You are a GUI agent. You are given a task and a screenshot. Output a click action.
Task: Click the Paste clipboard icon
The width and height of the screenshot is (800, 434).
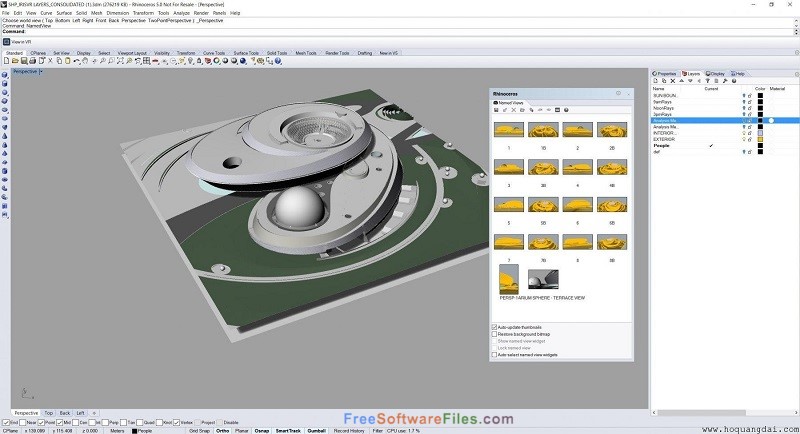pos(67,61)
